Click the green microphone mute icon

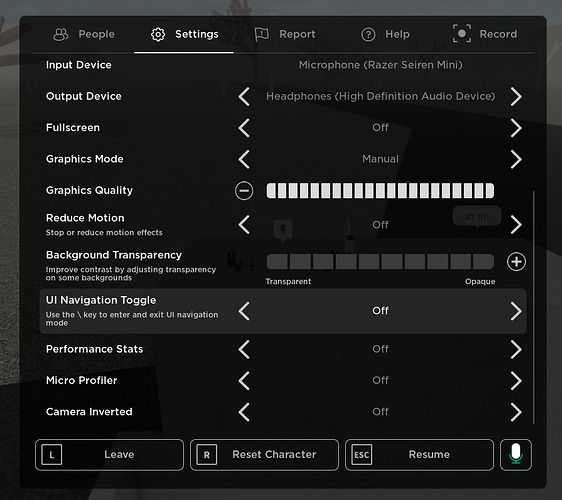pyautogui.click(x=516, y=454)
